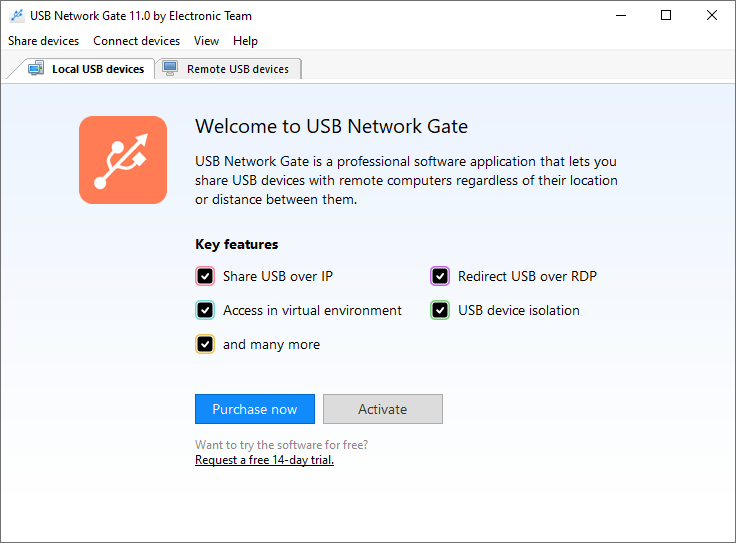736x543 pixels.
Task: Open the Share devices menu
Action: [43, 41]
